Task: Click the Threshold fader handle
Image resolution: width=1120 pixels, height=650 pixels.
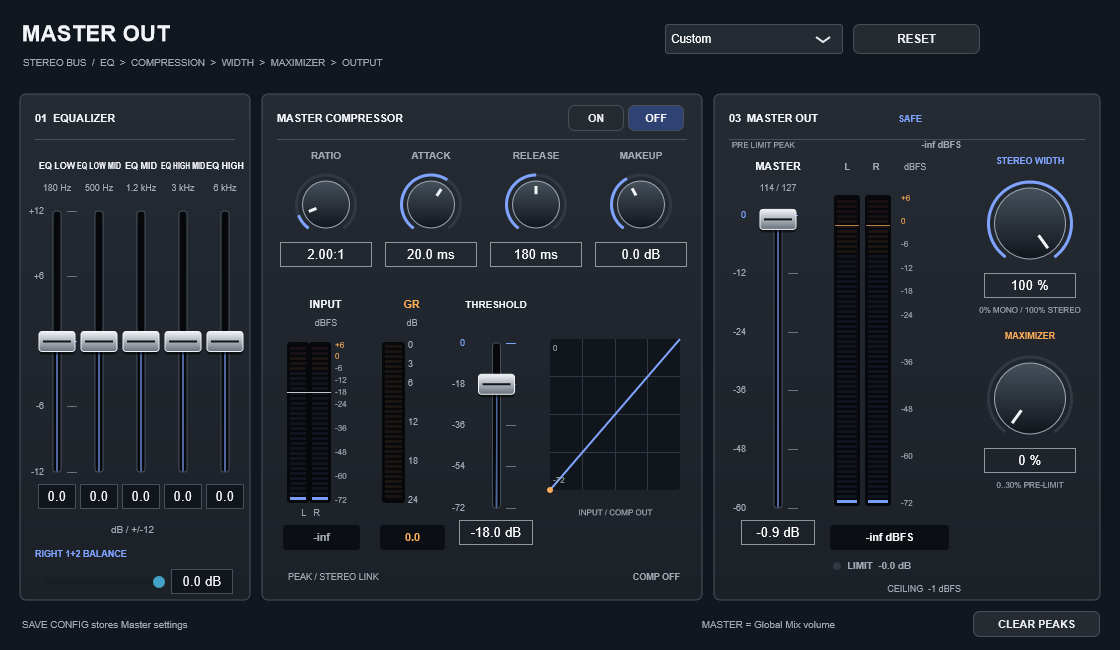Action: point(496,384)
